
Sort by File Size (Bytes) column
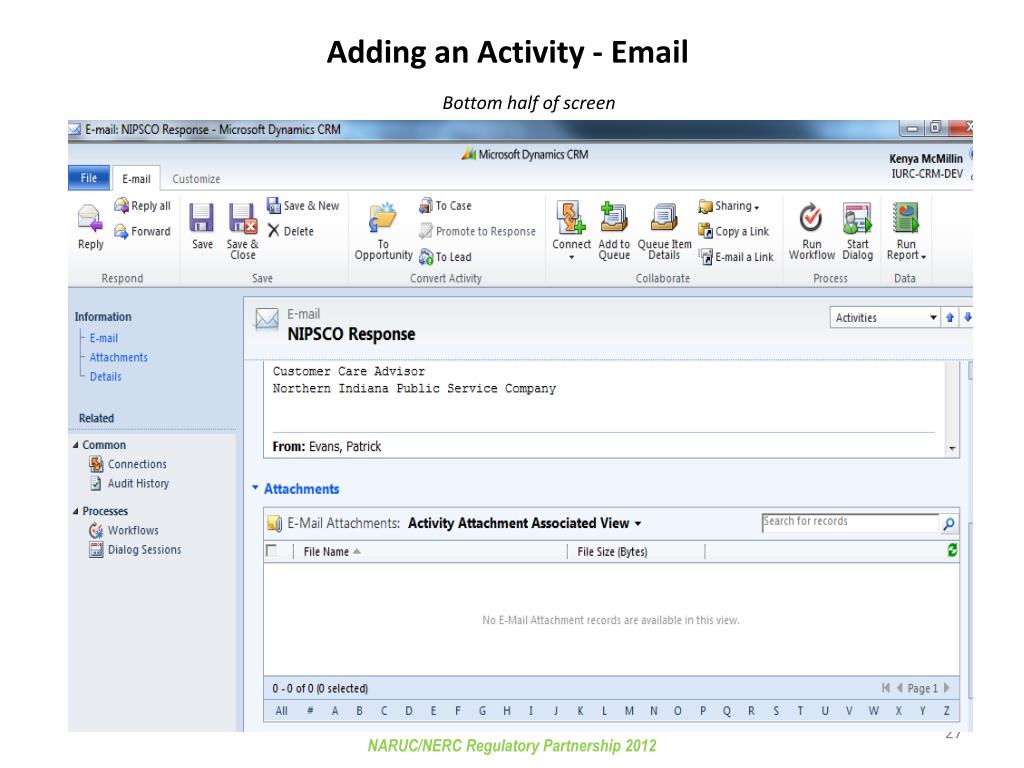(613, 552)
